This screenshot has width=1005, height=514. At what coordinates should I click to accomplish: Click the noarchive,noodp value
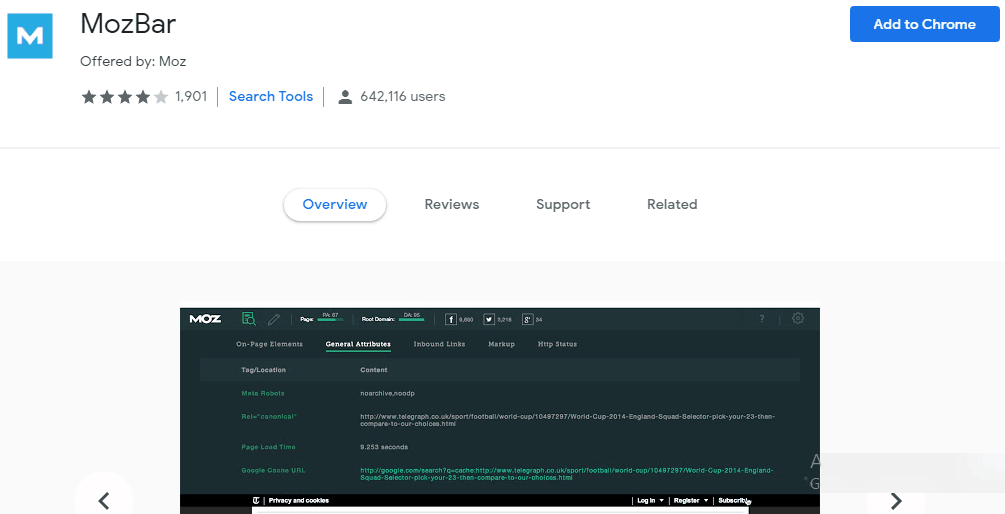tap(387, 394)
